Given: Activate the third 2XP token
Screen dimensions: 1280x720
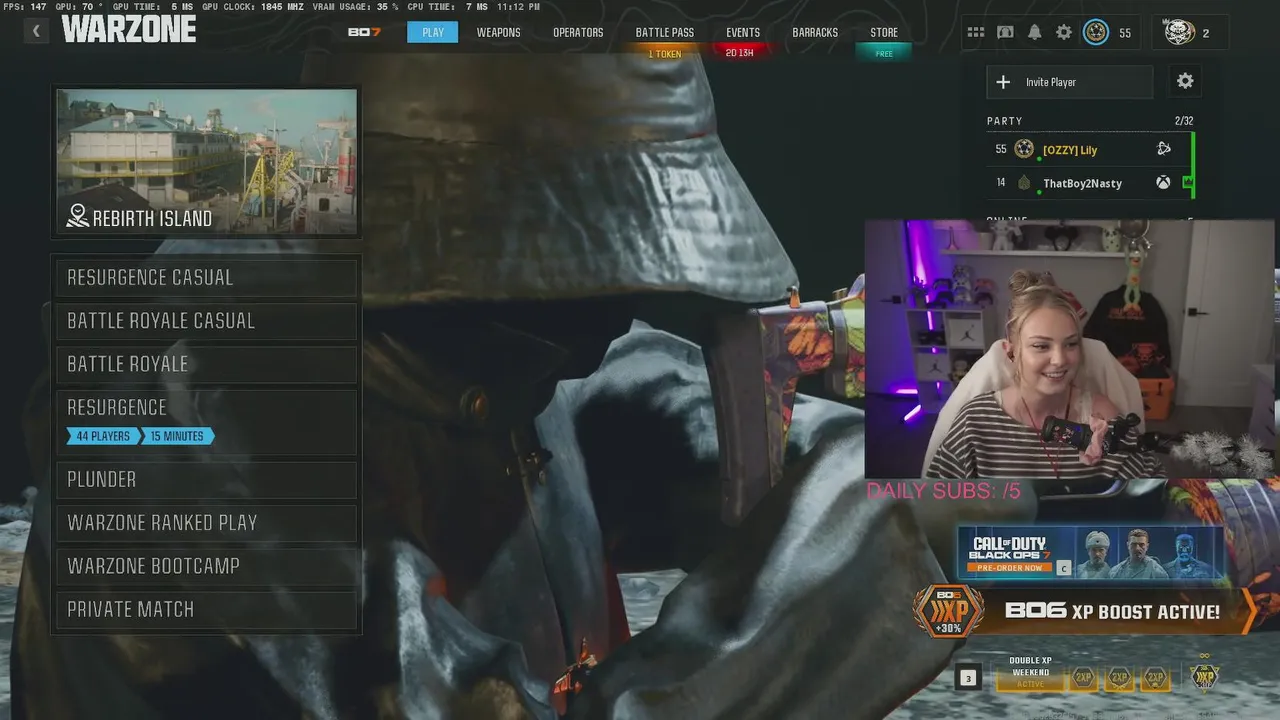Looking at the screenshot, I should coord(1155,678).
